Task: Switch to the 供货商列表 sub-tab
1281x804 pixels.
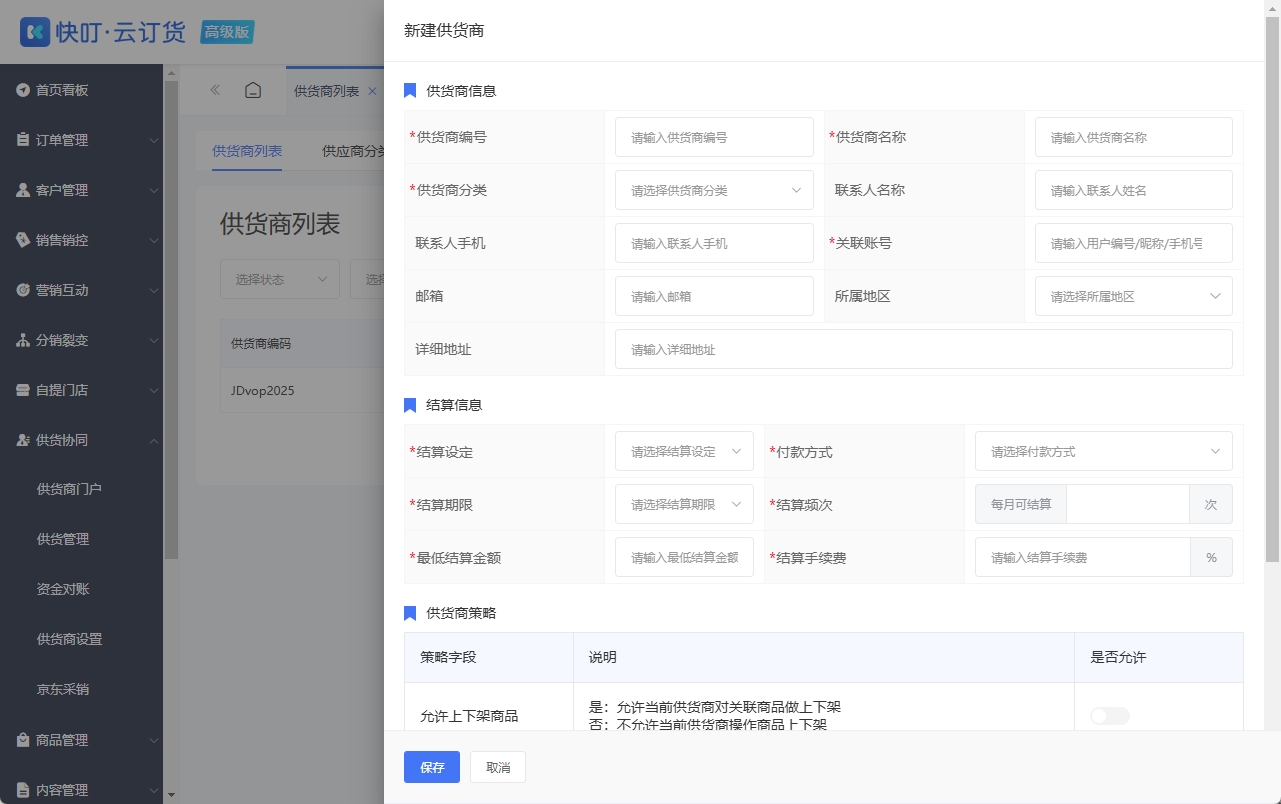Action: [247, 151]
